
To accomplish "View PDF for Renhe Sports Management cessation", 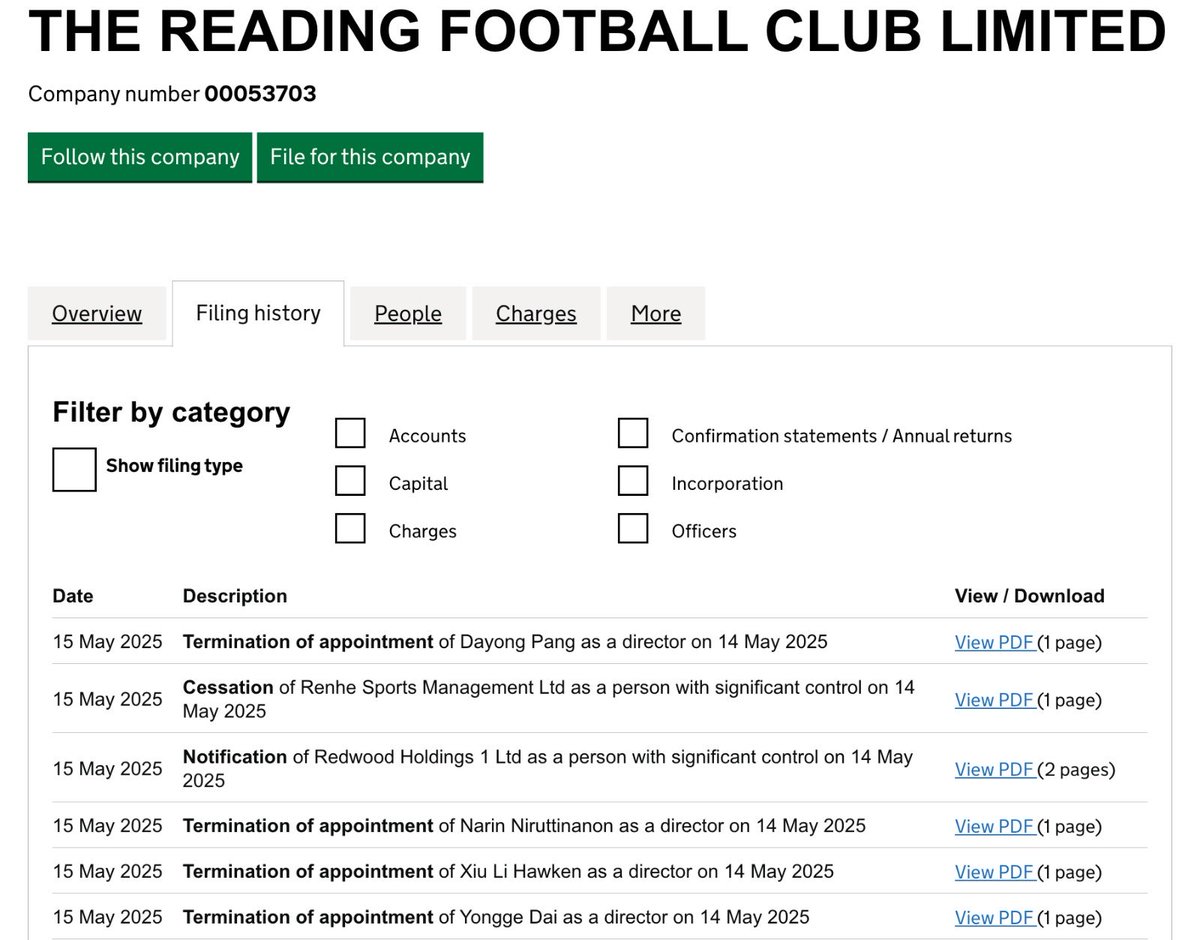I will [995, 700].
